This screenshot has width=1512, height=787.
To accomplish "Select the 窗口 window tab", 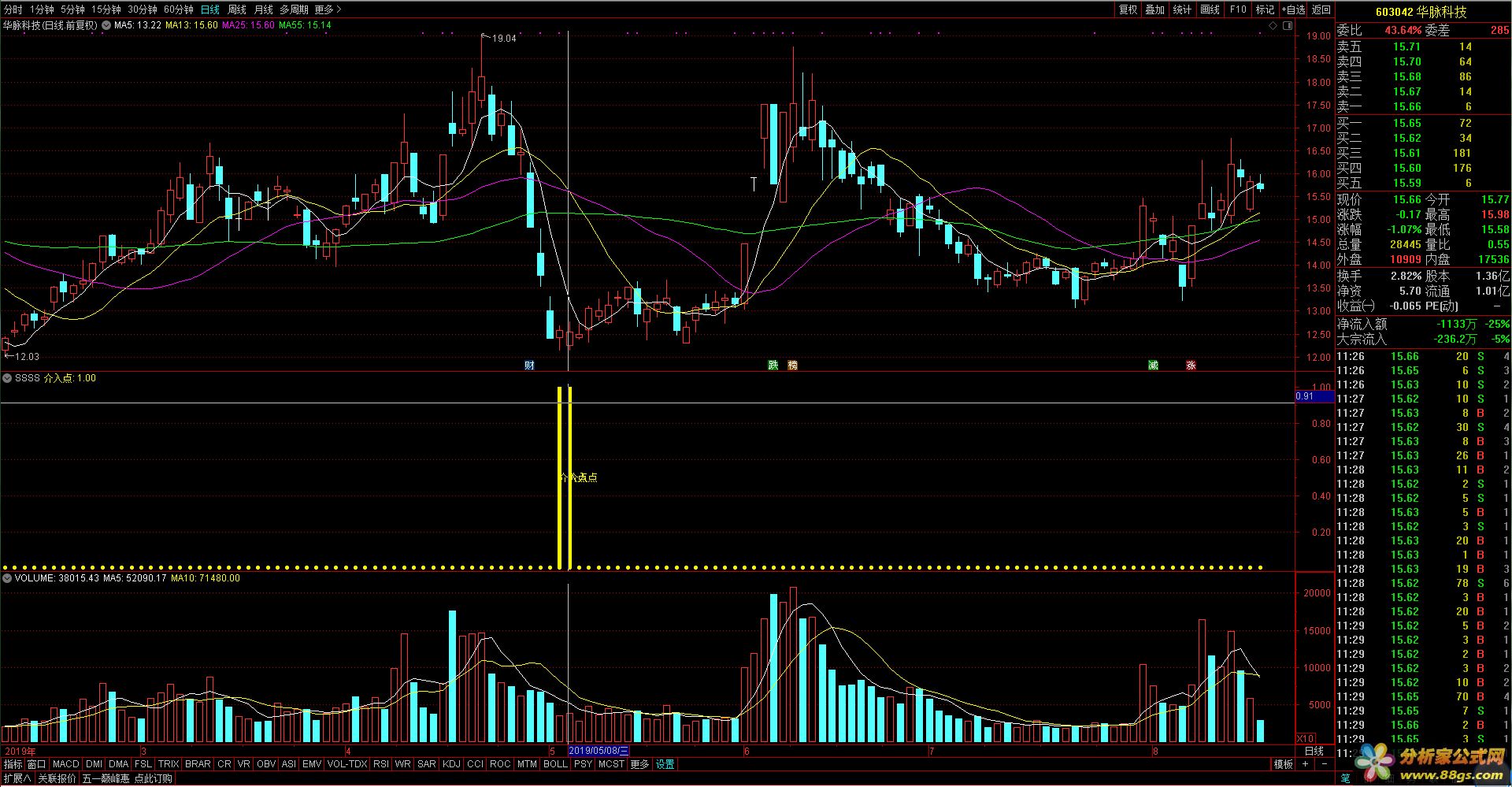I will point(37,764).
